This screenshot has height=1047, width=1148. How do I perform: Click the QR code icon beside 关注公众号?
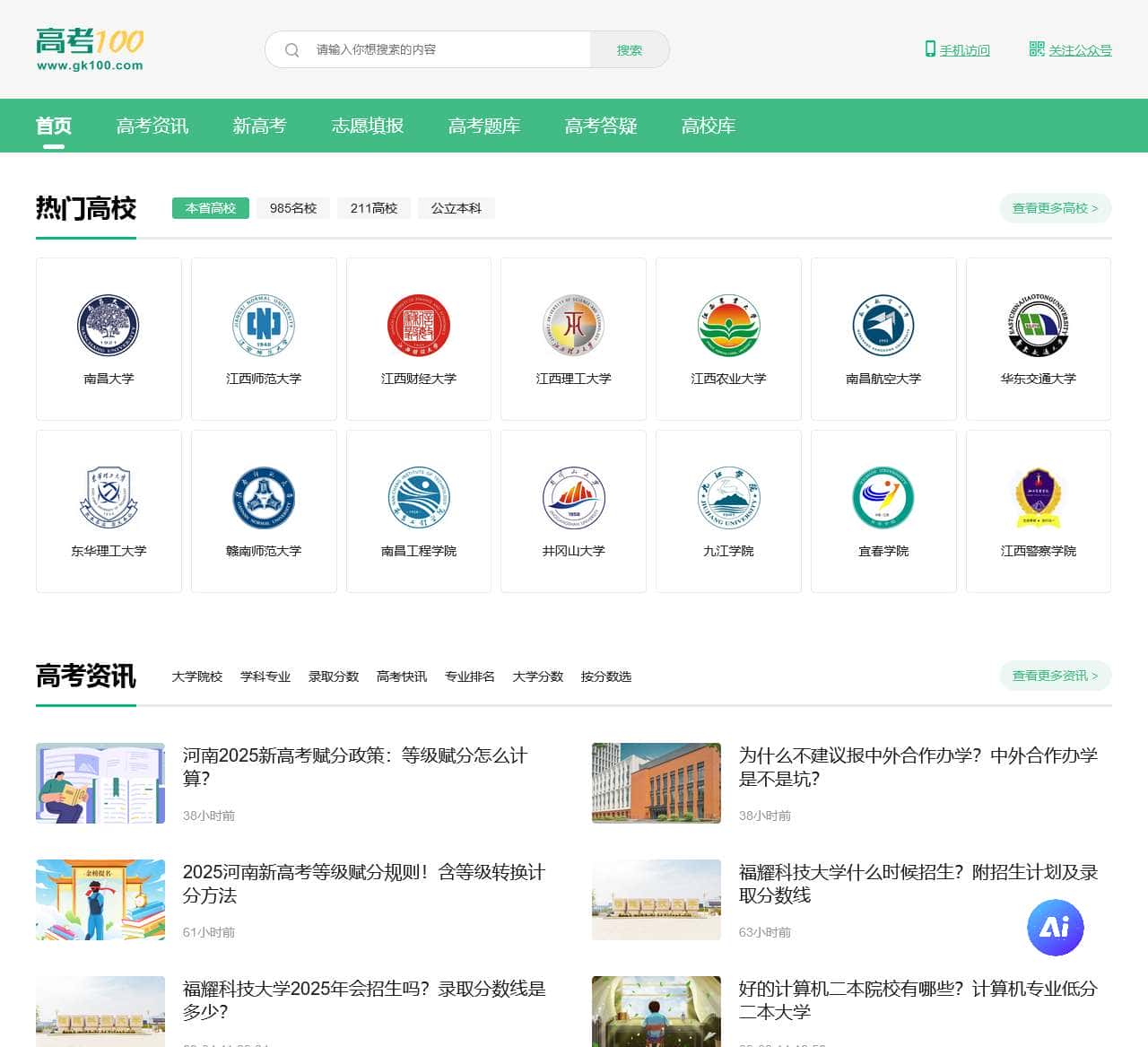click(1037, 49)
